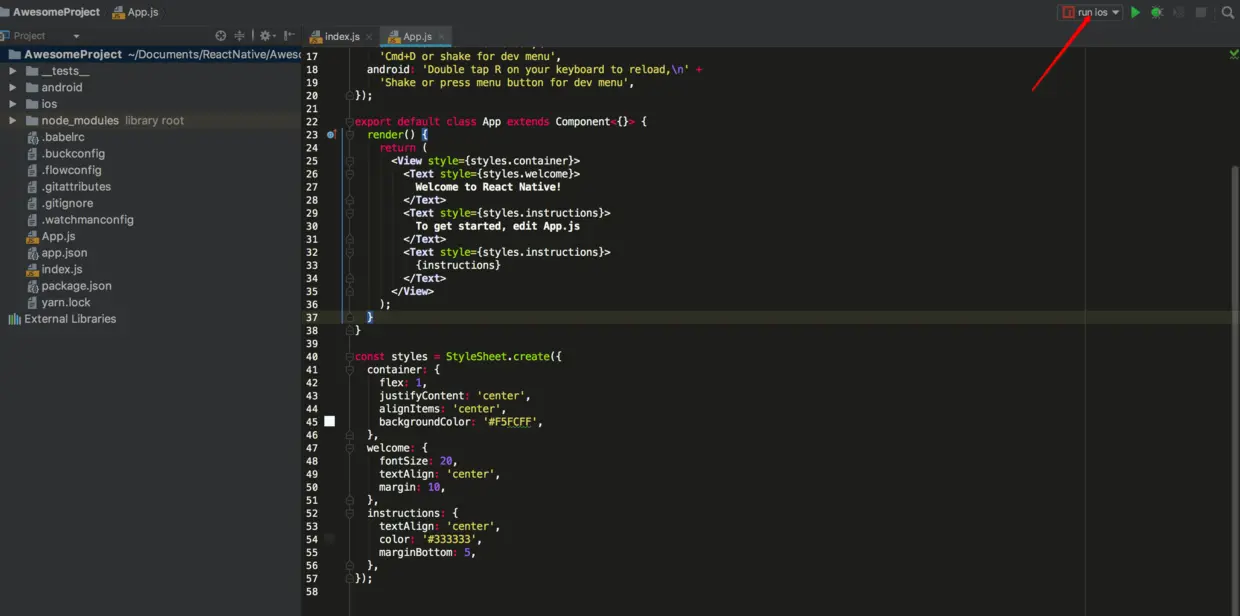Click 'marginBottom: 5' in line 55
The height and width of the screenshot is (616, 1240).
(x=424, y=552)
